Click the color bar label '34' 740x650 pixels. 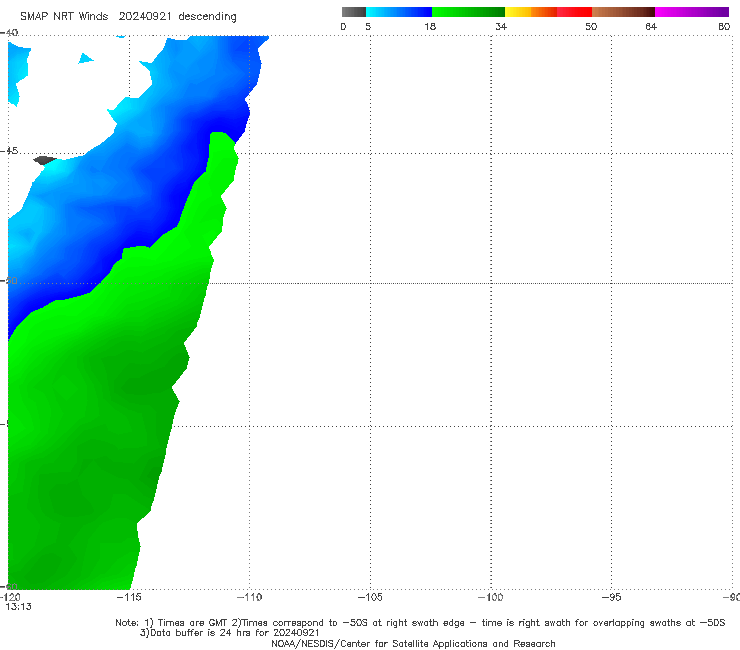pos(501,26)
